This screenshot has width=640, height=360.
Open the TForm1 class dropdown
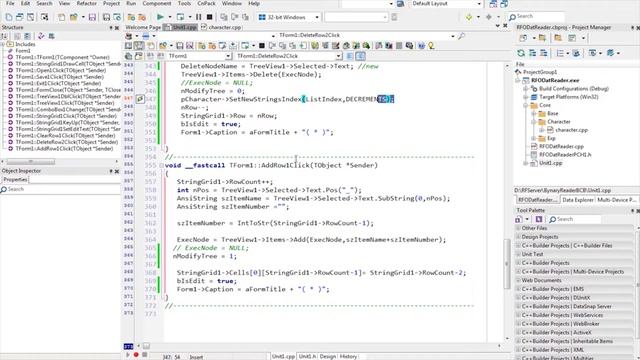pyautogui.click(x=228, y=56)
